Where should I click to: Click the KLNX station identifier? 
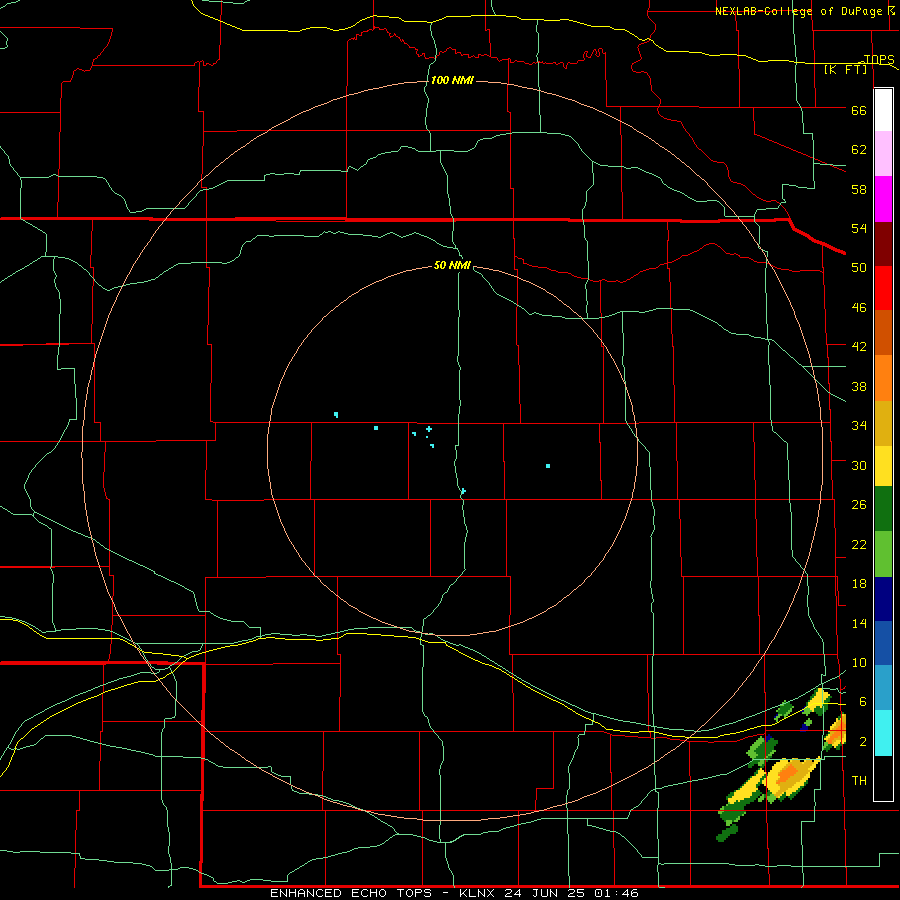[478, 893]
